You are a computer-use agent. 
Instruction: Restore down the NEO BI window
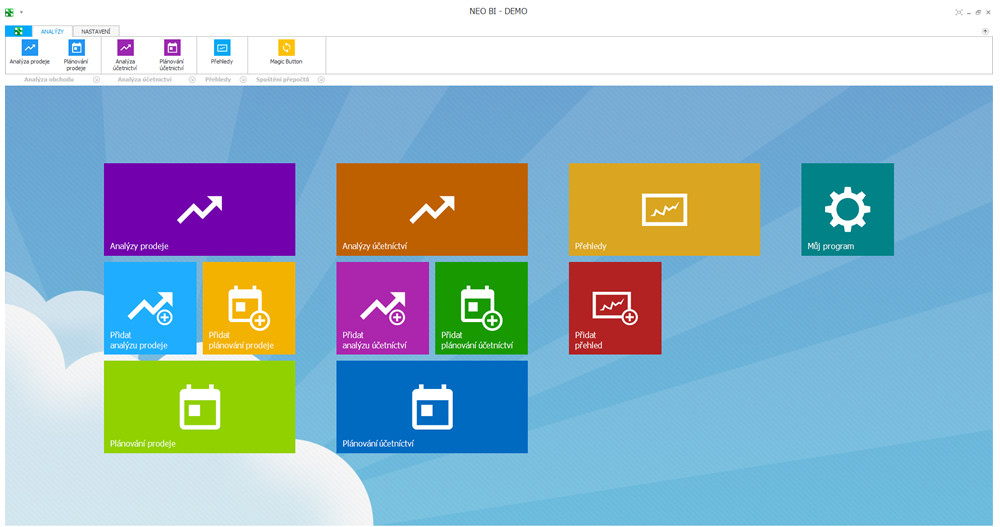point(978,12)
